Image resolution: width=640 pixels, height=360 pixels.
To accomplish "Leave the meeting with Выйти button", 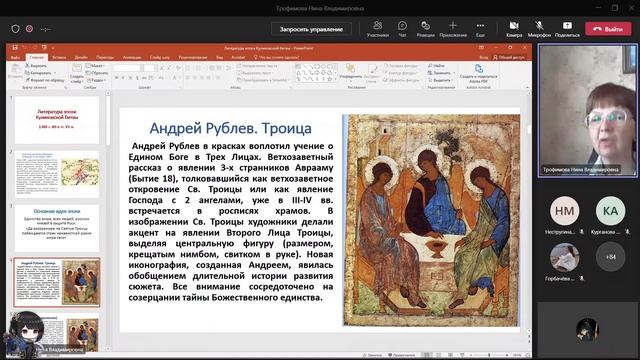I will [608, 29].
